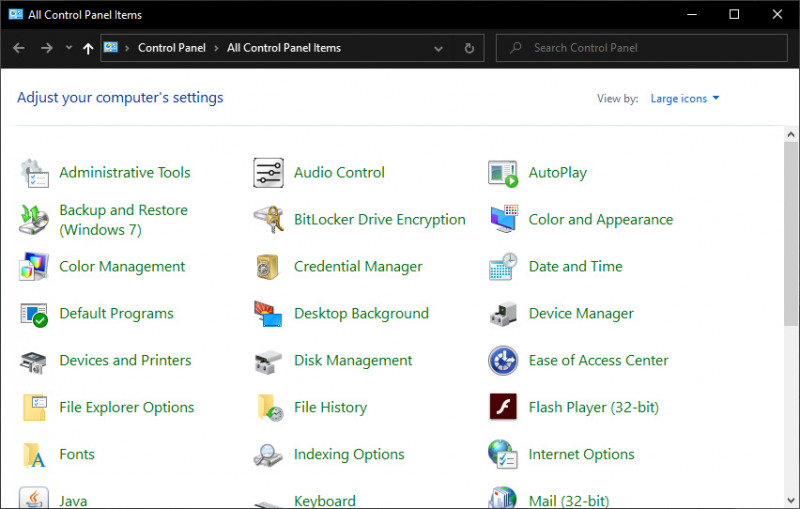The width and height of the screenshot is (800, 509).
Task: Open the Keyboard link
Action: 324,501
